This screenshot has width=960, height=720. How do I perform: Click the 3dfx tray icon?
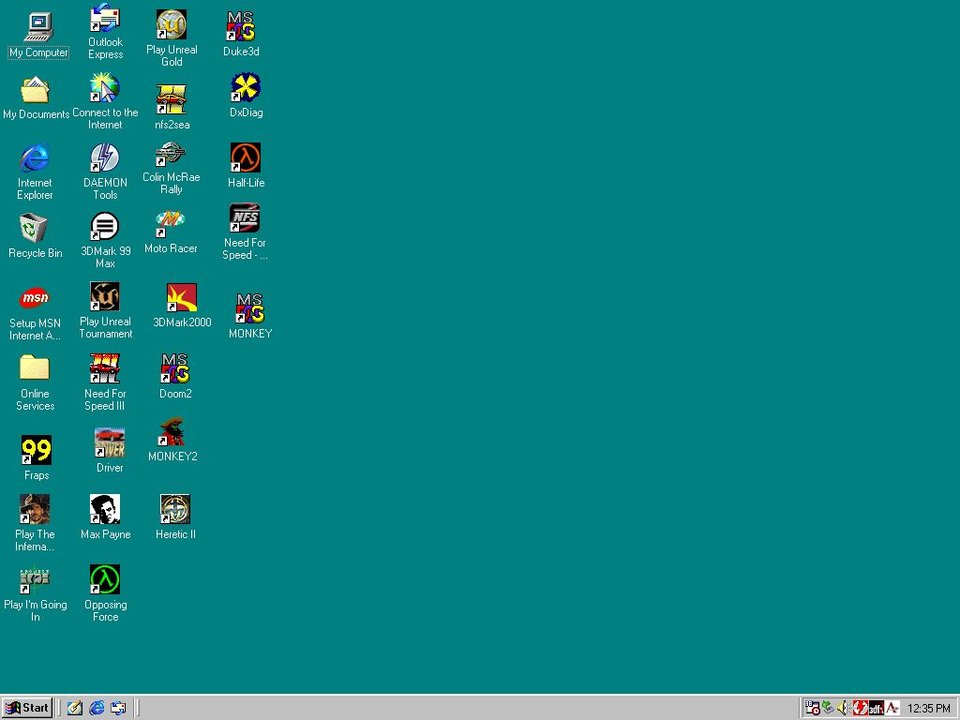click(x=876, y=708)
